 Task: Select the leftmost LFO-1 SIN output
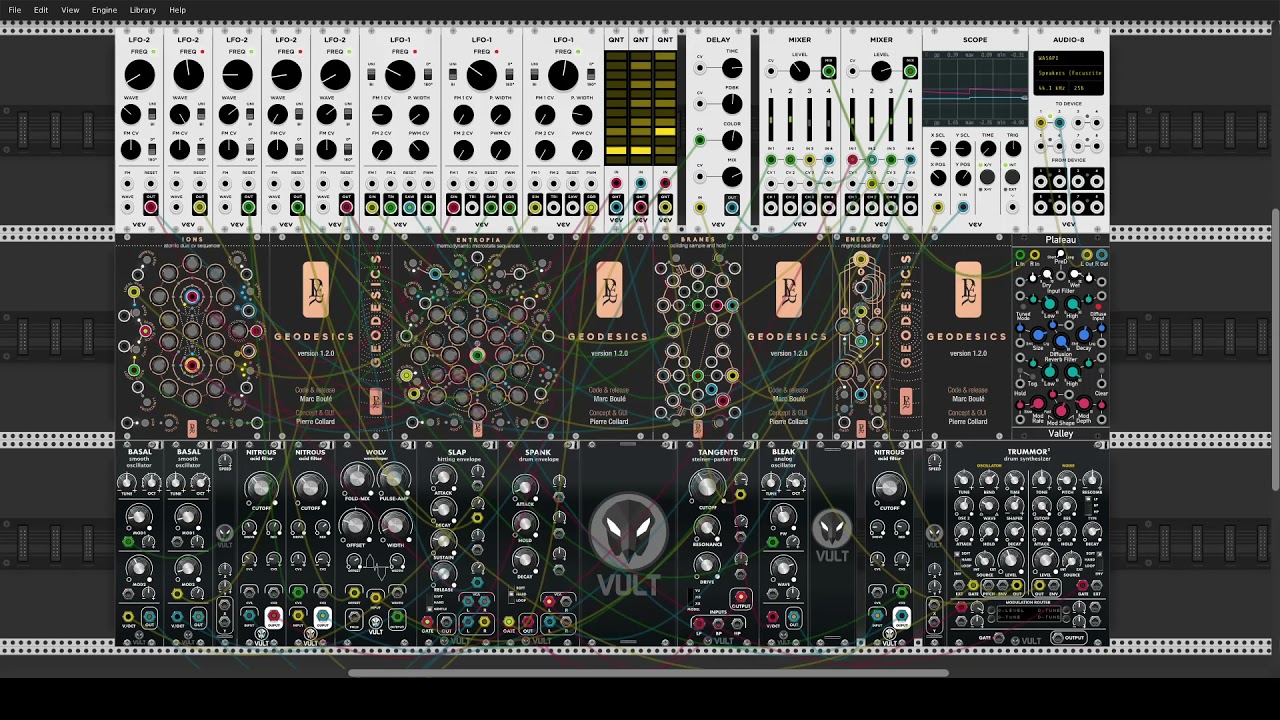pyautogui.click(x=372, y=206)
